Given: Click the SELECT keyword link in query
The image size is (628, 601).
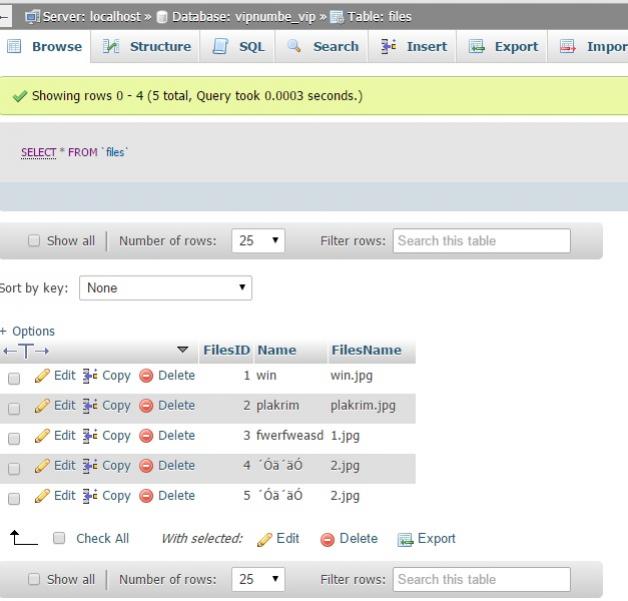Looking at the screenshot, I should coord(38,152).
